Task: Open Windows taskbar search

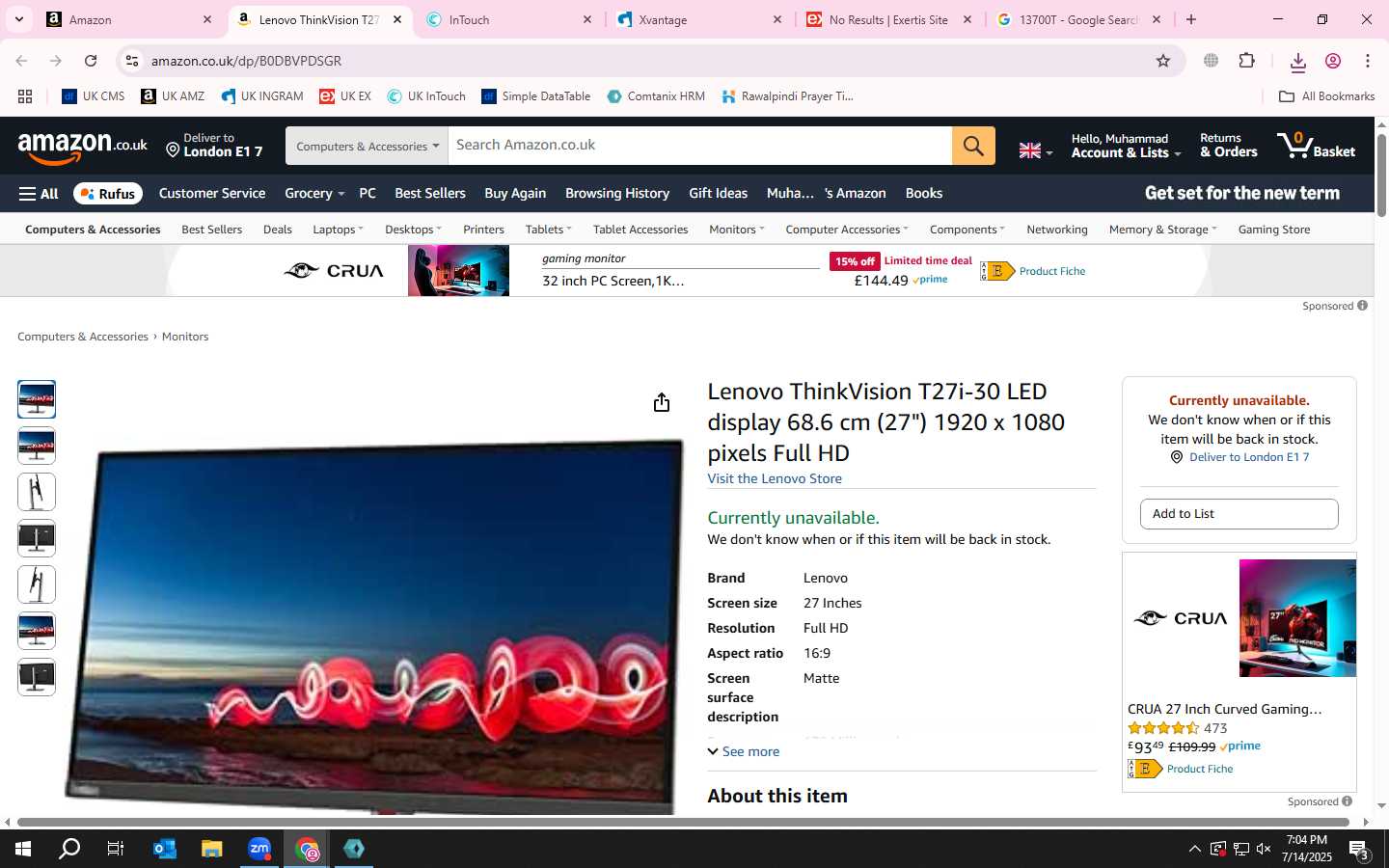Action: click(69, 849)
